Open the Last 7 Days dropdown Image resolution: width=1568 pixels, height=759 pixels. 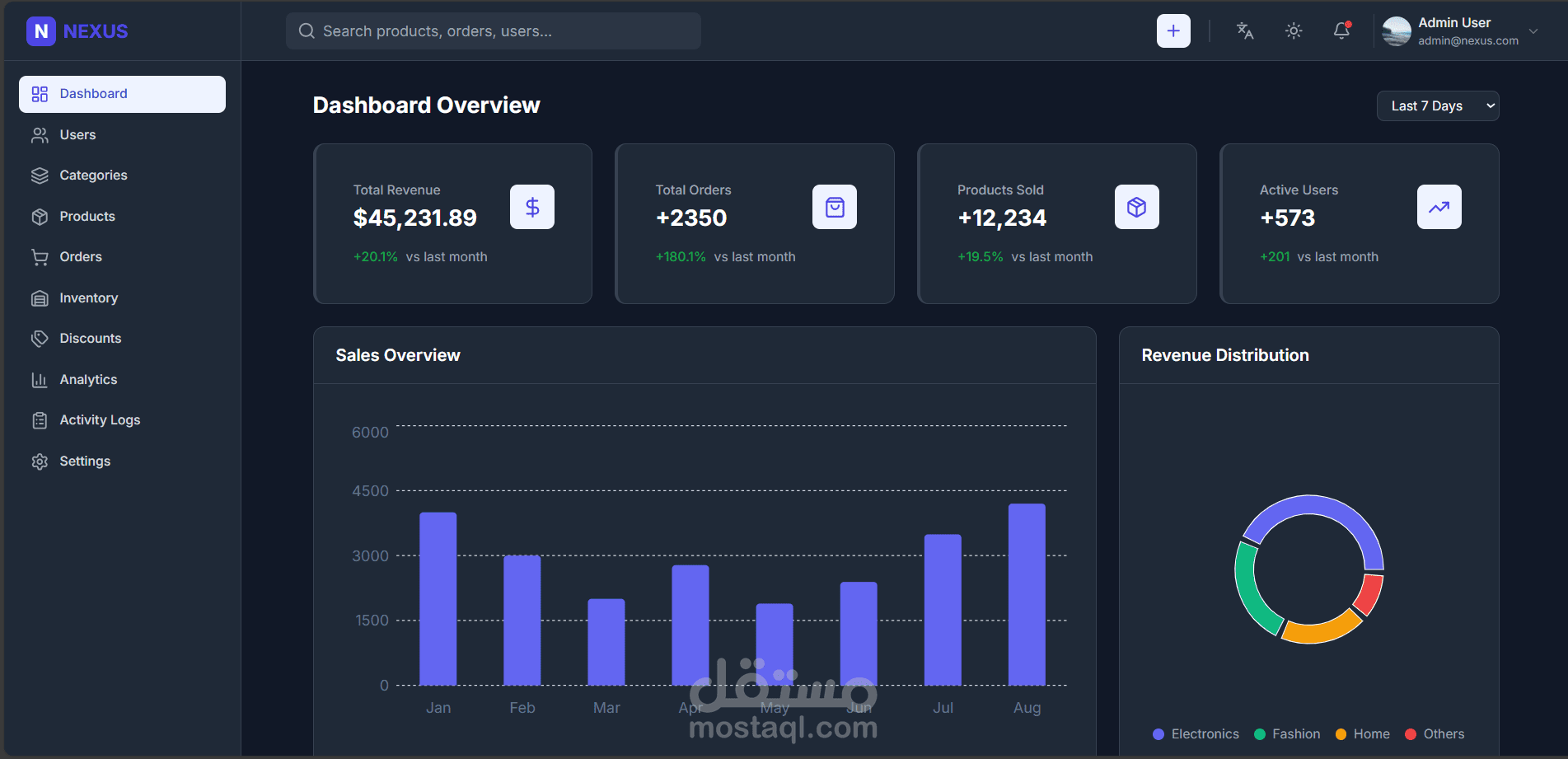coord(1437,105)
